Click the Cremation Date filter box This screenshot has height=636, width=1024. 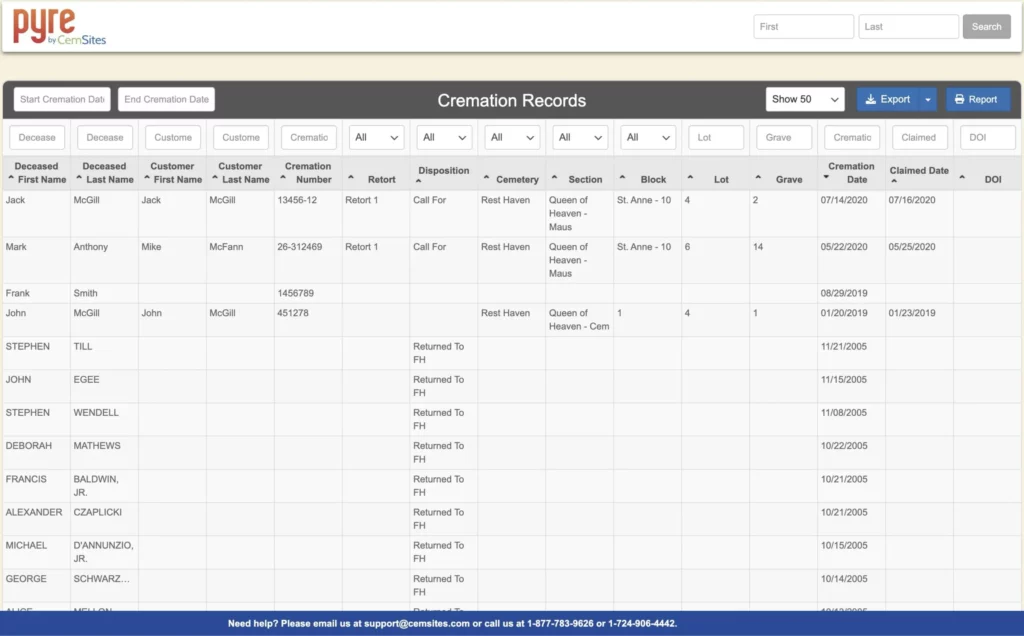tap(852, 138)
